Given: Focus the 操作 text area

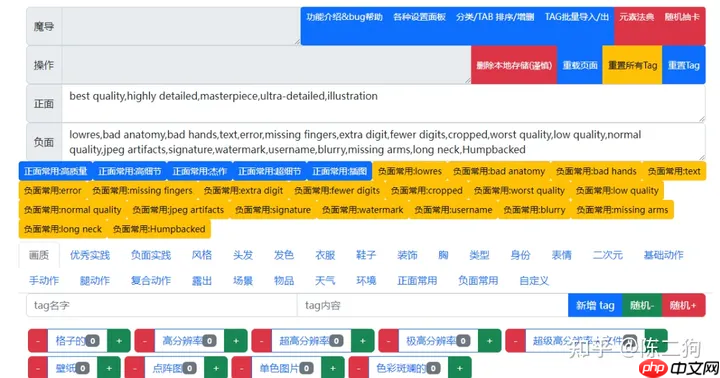Looking at the screenshot, I should pyautogui.click(x=266, y=65).
